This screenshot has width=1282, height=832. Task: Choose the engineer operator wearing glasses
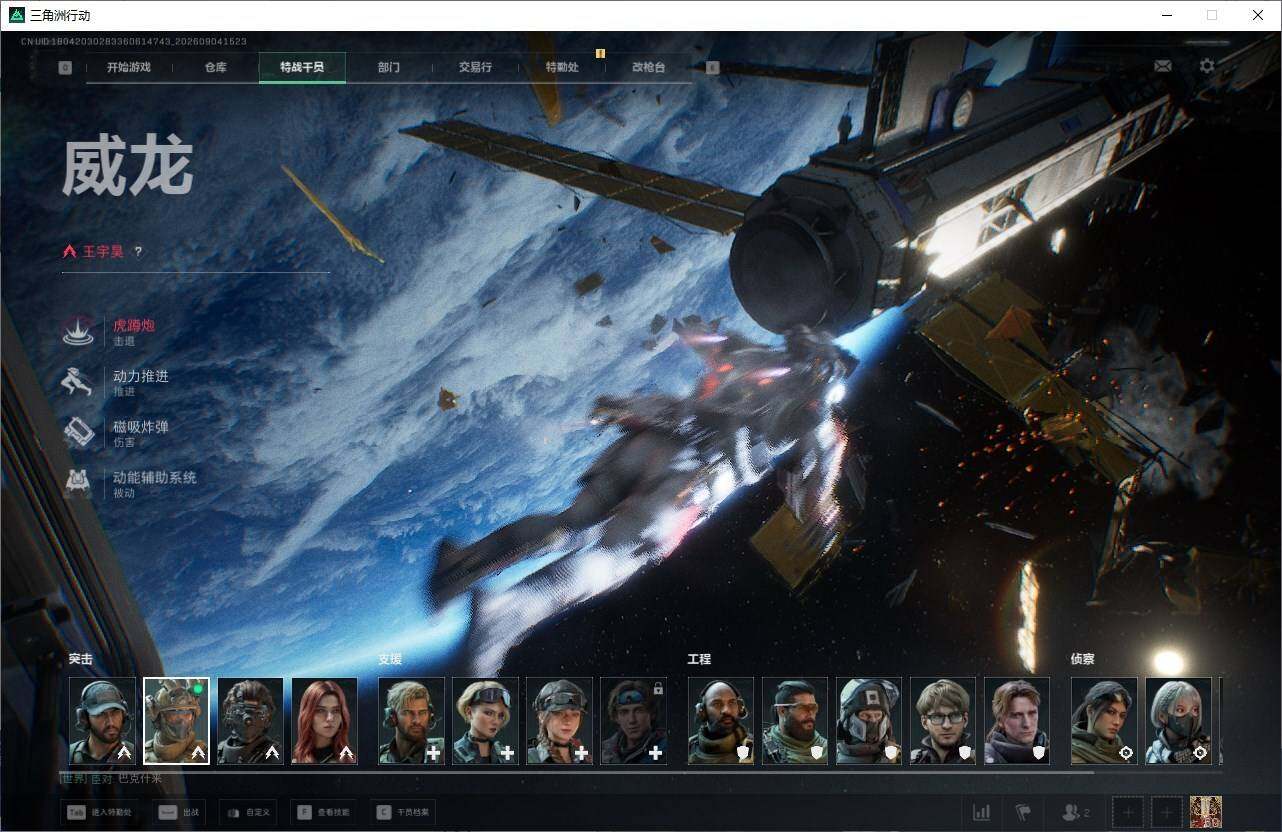pyautogui.click(x=943, y=721)
